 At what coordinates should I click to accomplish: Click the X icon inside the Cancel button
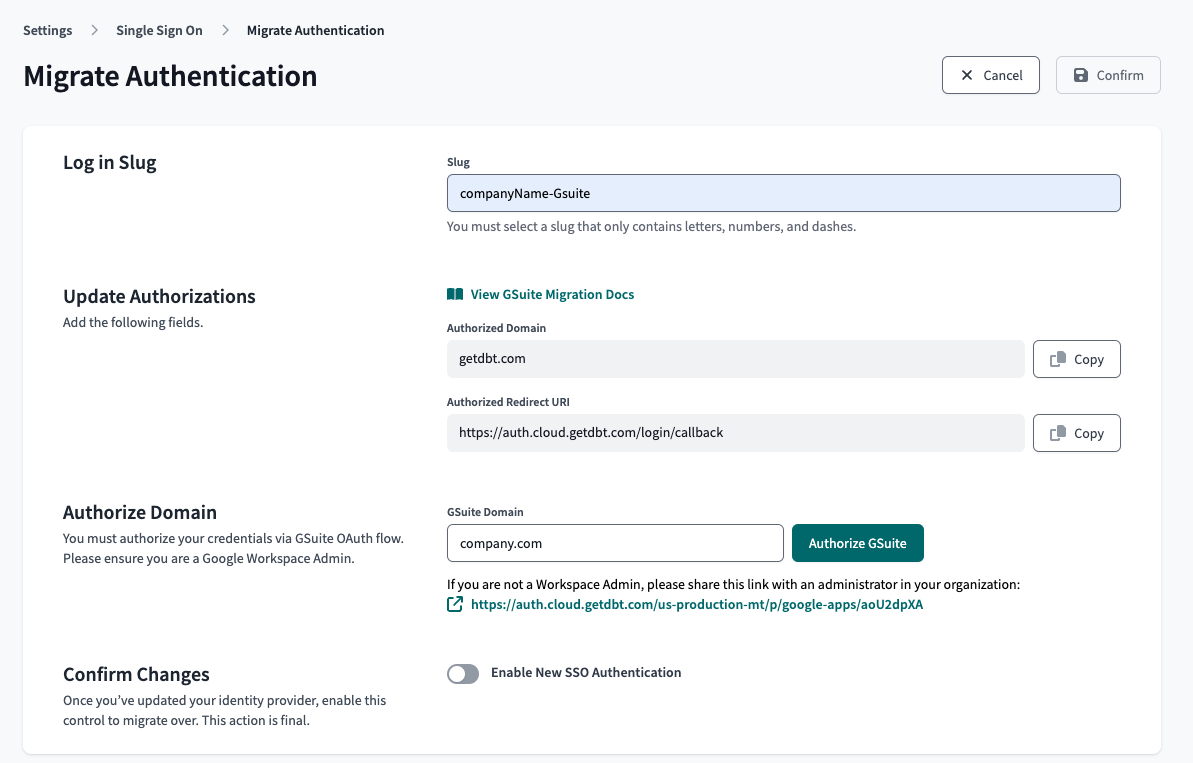(x=966, y=74)
